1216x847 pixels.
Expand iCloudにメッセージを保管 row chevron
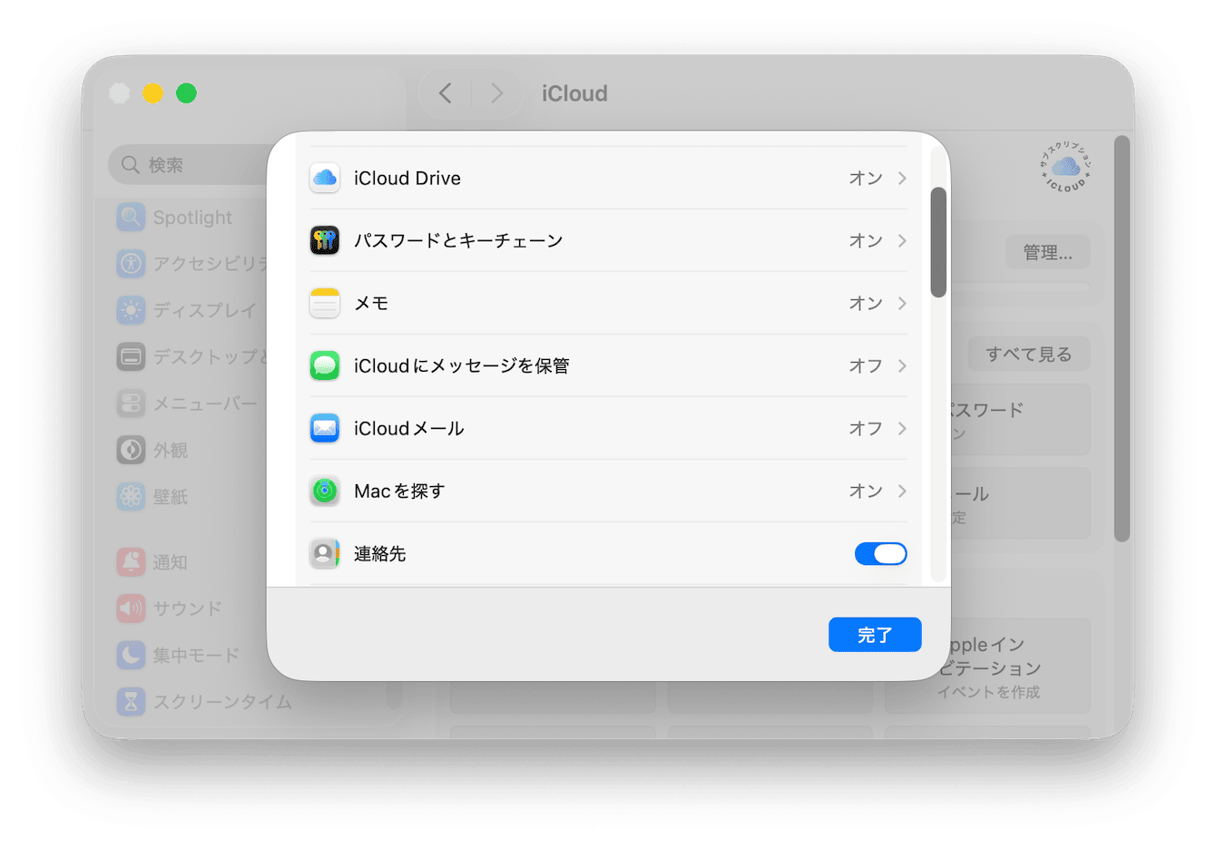coord(902,366)
